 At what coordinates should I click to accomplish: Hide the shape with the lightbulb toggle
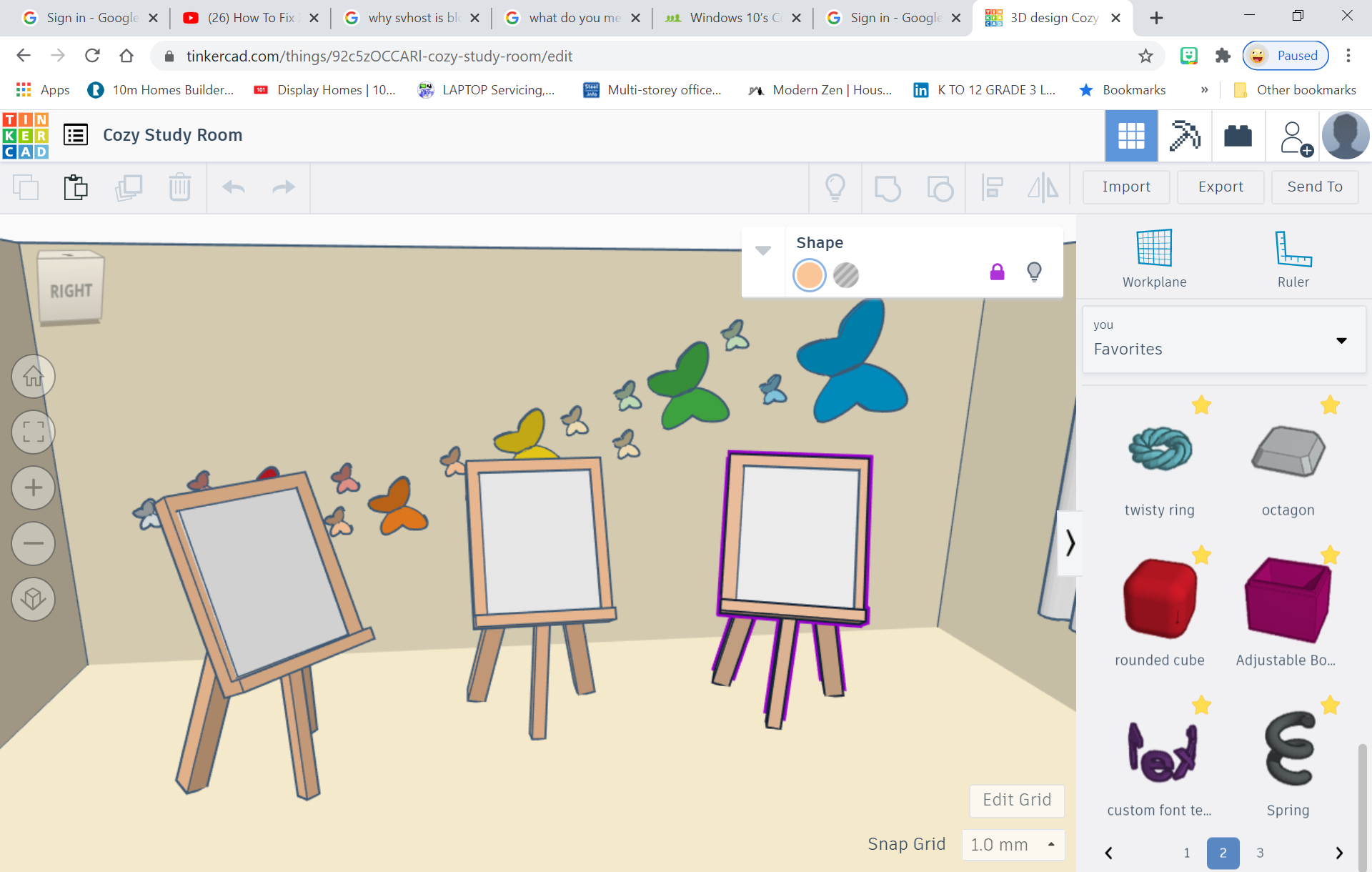pos(1034,272)
